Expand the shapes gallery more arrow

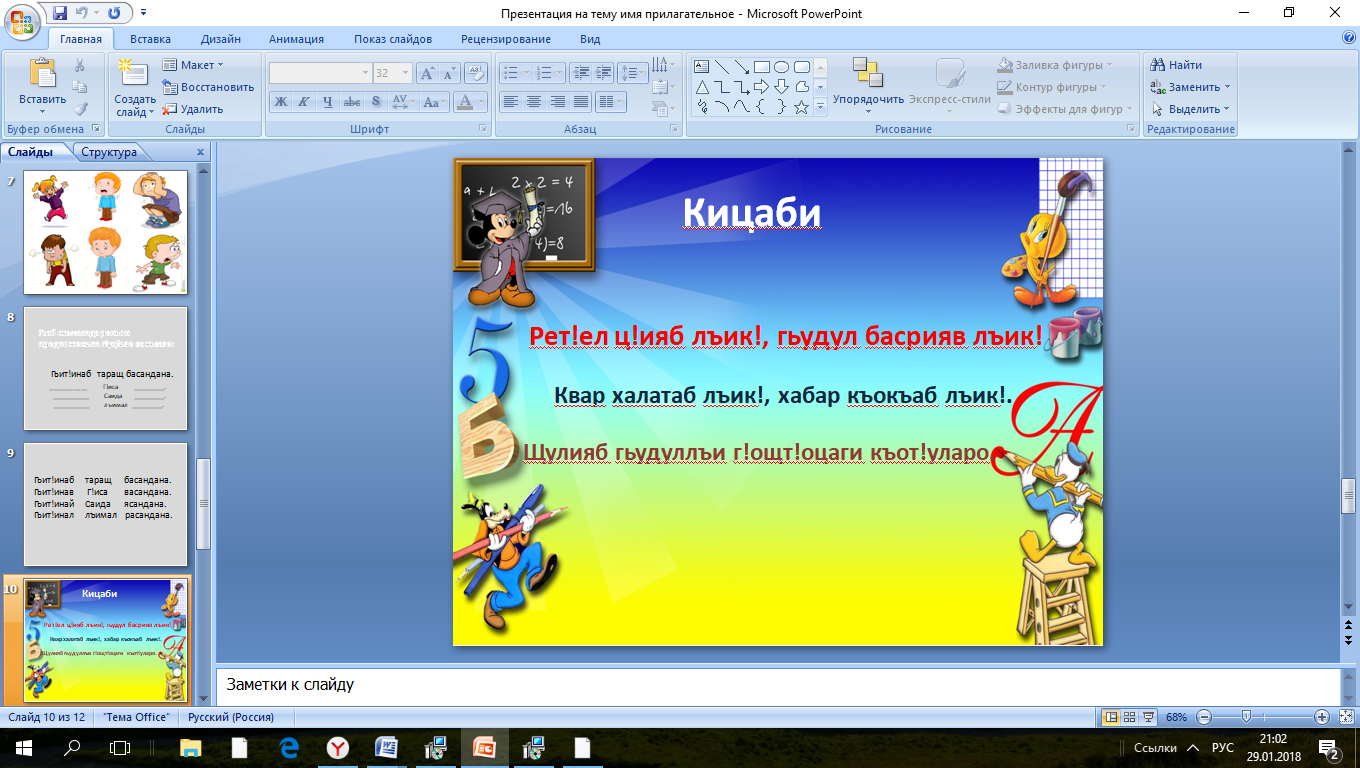click(x=821, y=106)
